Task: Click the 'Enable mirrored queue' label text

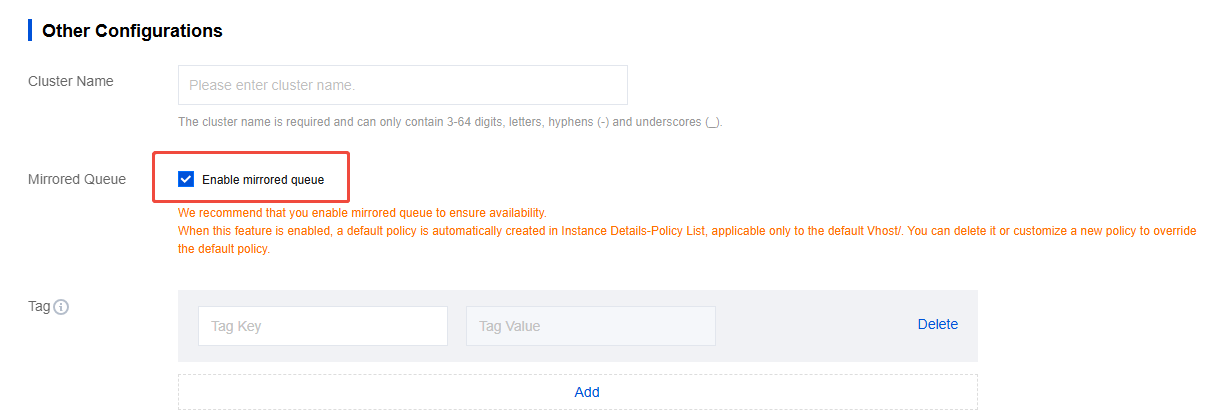Action: [263, 180]
